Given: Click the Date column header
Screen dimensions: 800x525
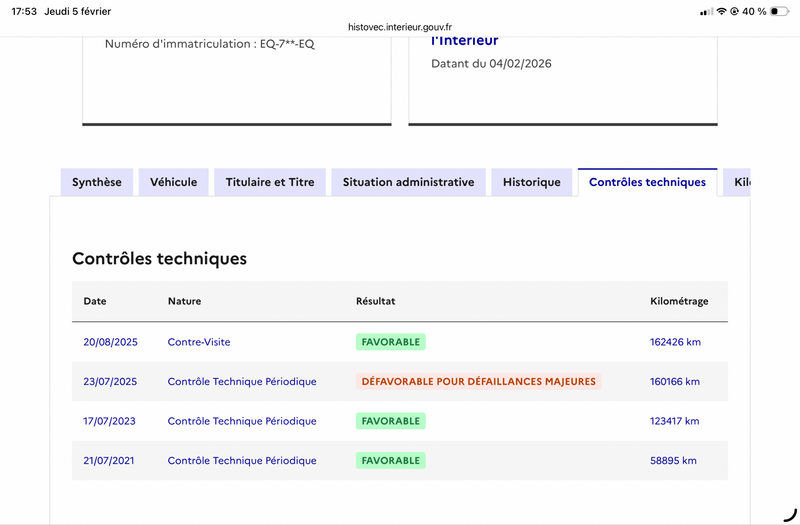Looking at the screenshot, I should point(95,301).
